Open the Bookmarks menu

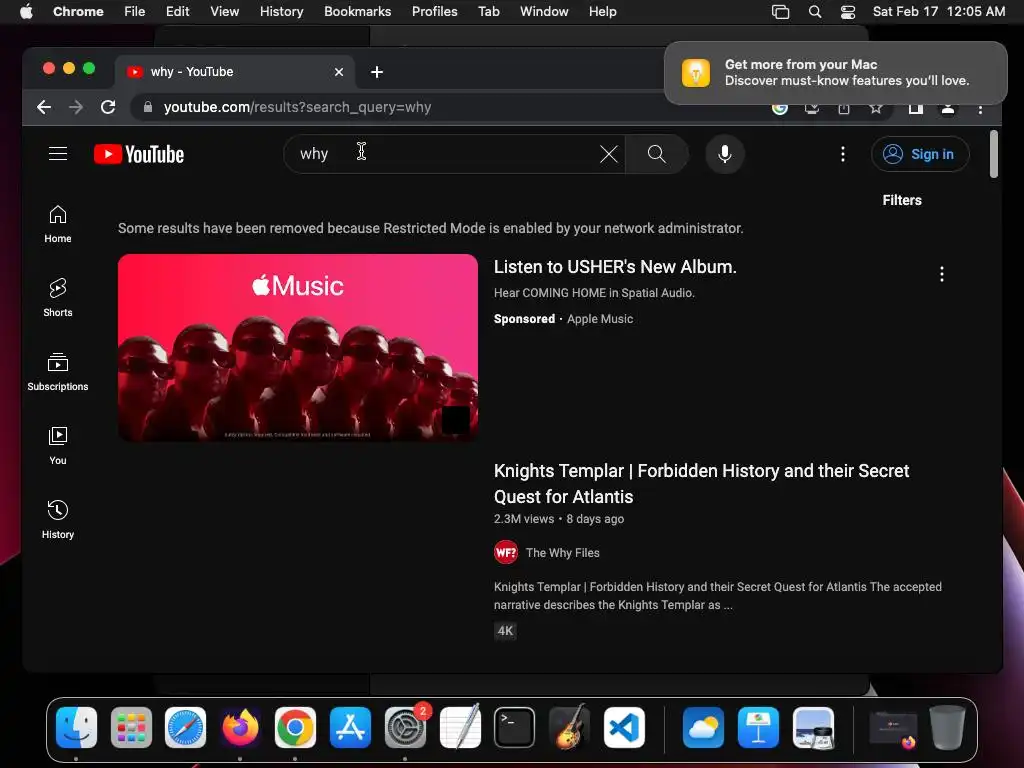pyautogui.click(x=357, y=12)
